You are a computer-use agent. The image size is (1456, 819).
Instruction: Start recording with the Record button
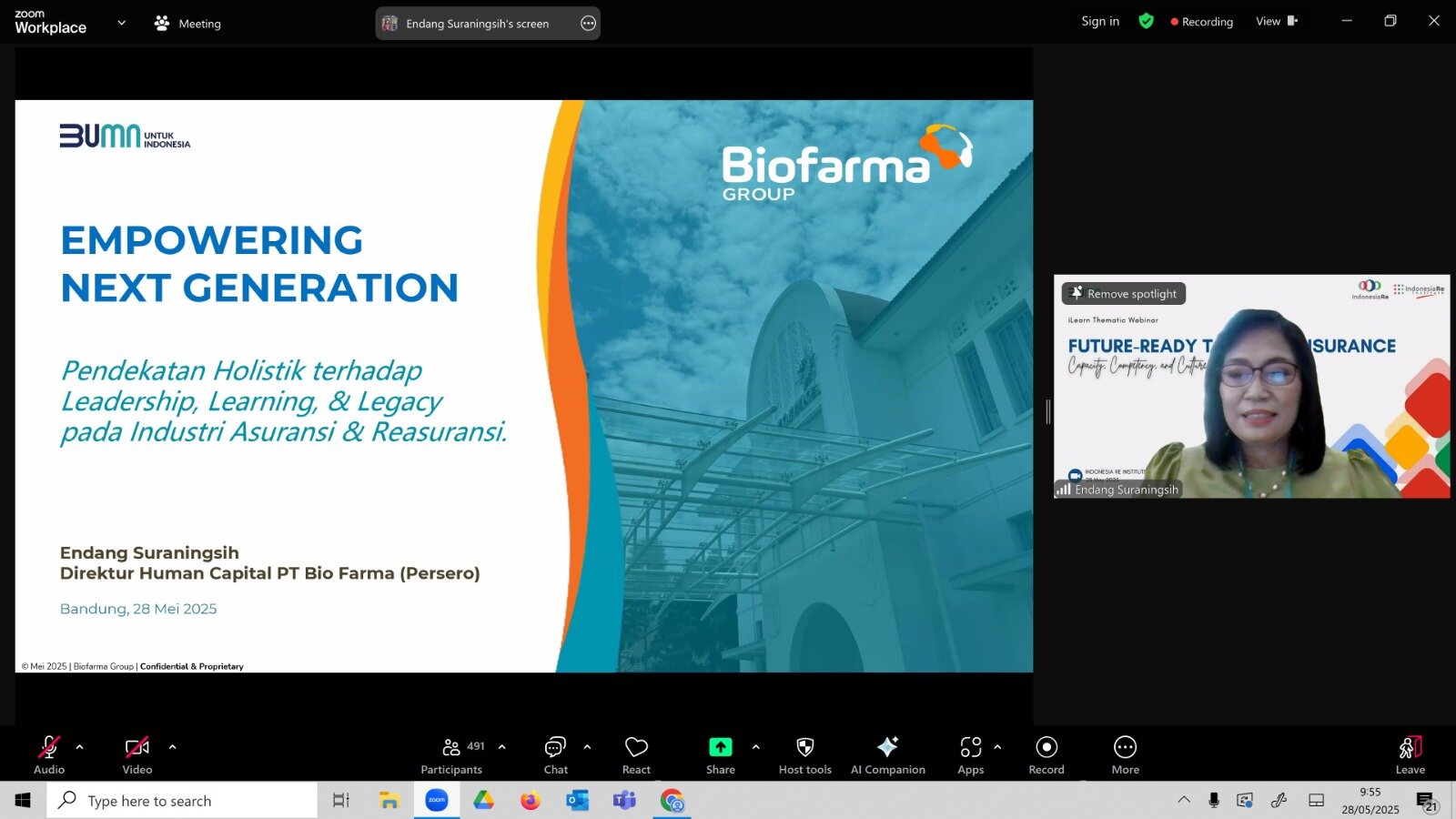1046,754
